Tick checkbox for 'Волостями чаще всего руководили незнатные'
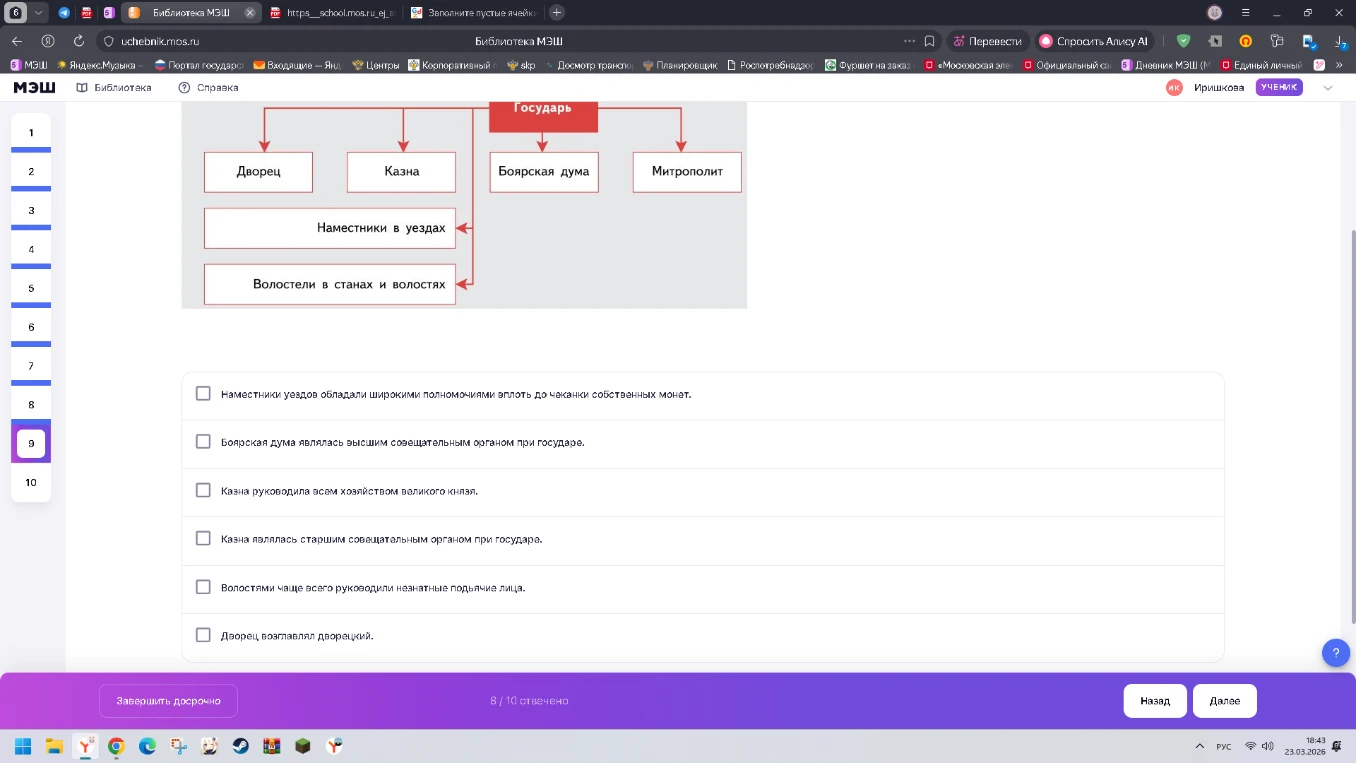 (203, 587)
